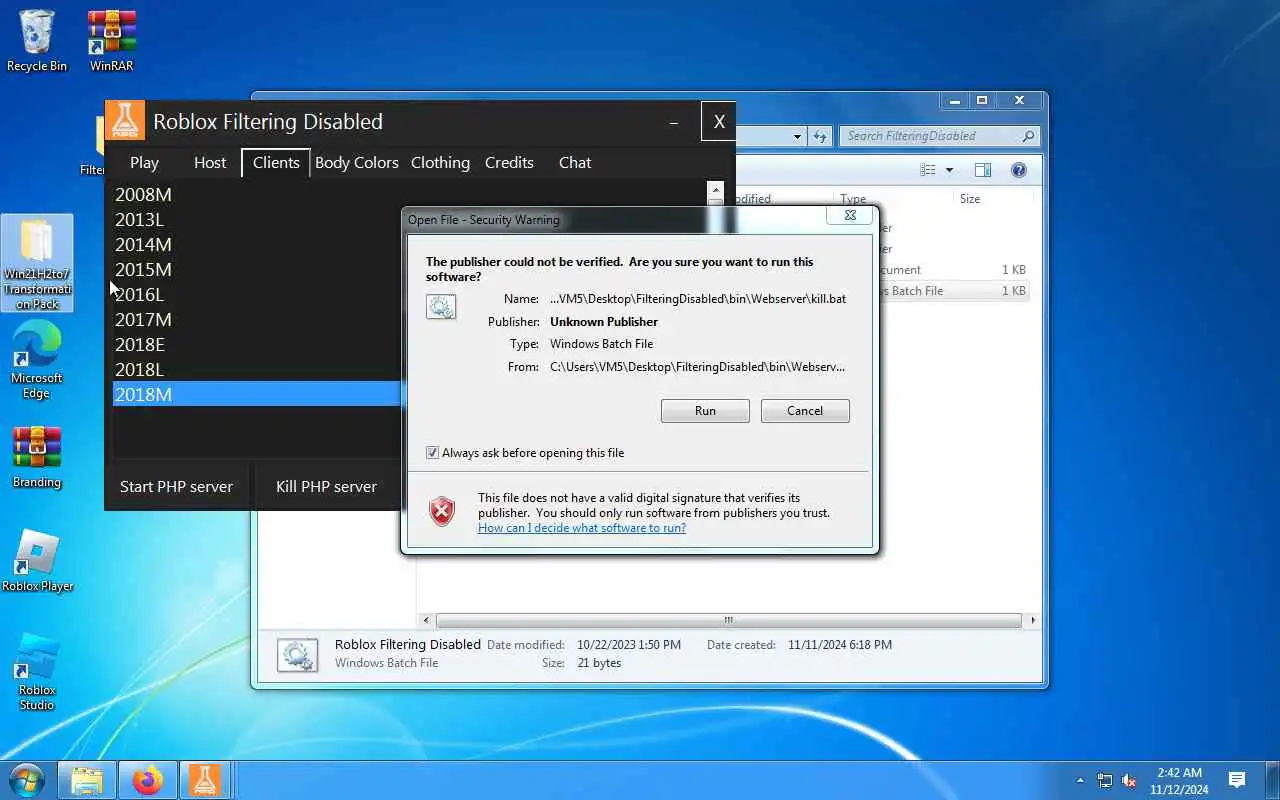Image resolution: width=1280 pixels, height=800 pixels.
Task: Click the client list scroll-up arrow
Action: (715, 189)
